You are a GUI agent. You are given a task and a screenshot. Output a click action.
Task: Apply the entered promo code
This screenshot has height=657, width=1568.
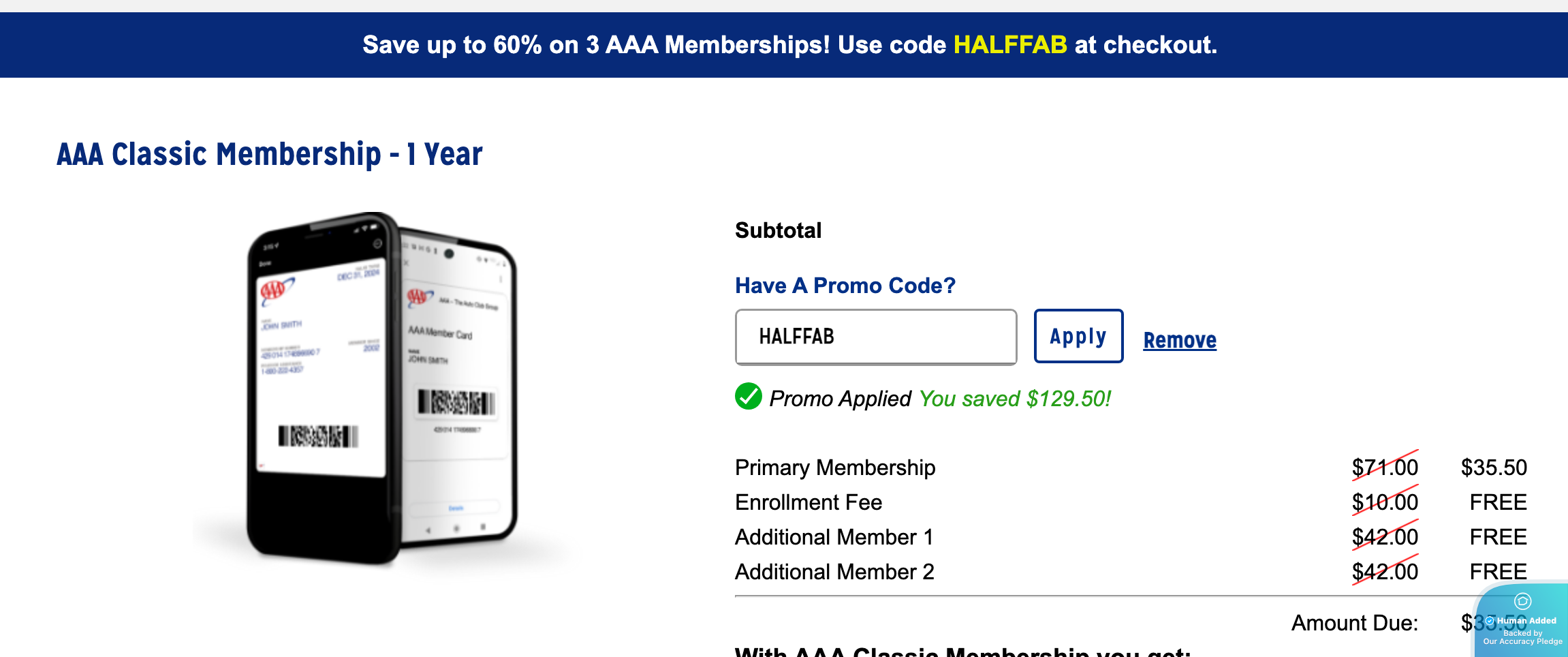1078,336
